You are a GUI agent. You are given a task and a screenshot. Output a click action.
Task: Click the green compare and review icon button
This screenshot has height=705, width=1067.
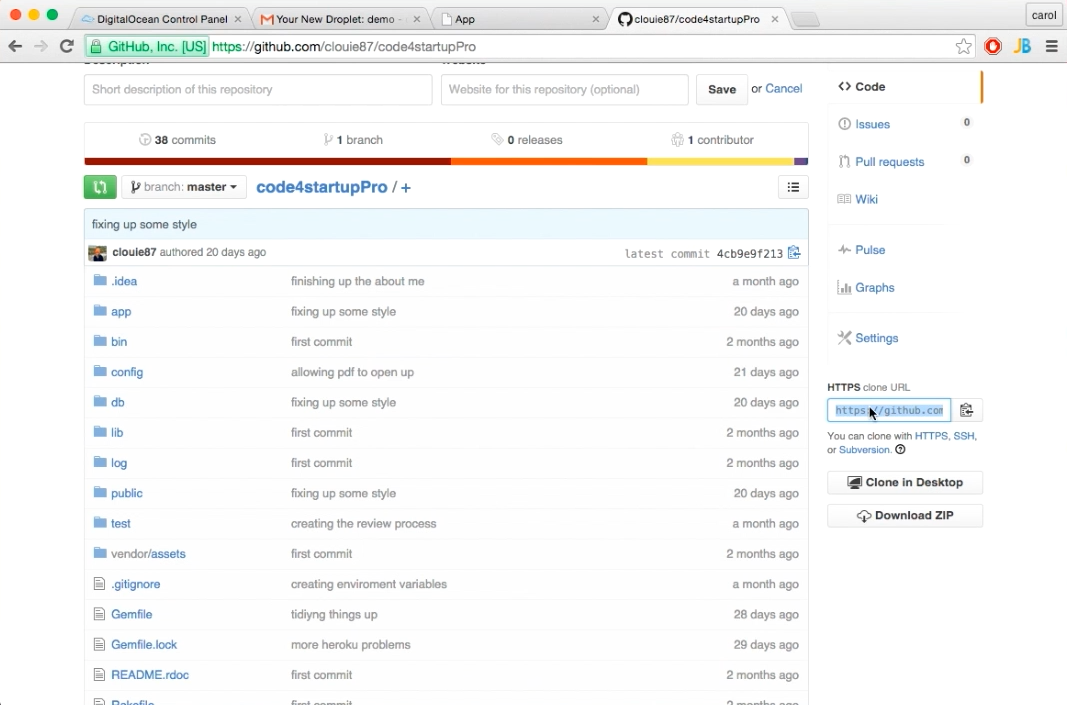(100, 187)
